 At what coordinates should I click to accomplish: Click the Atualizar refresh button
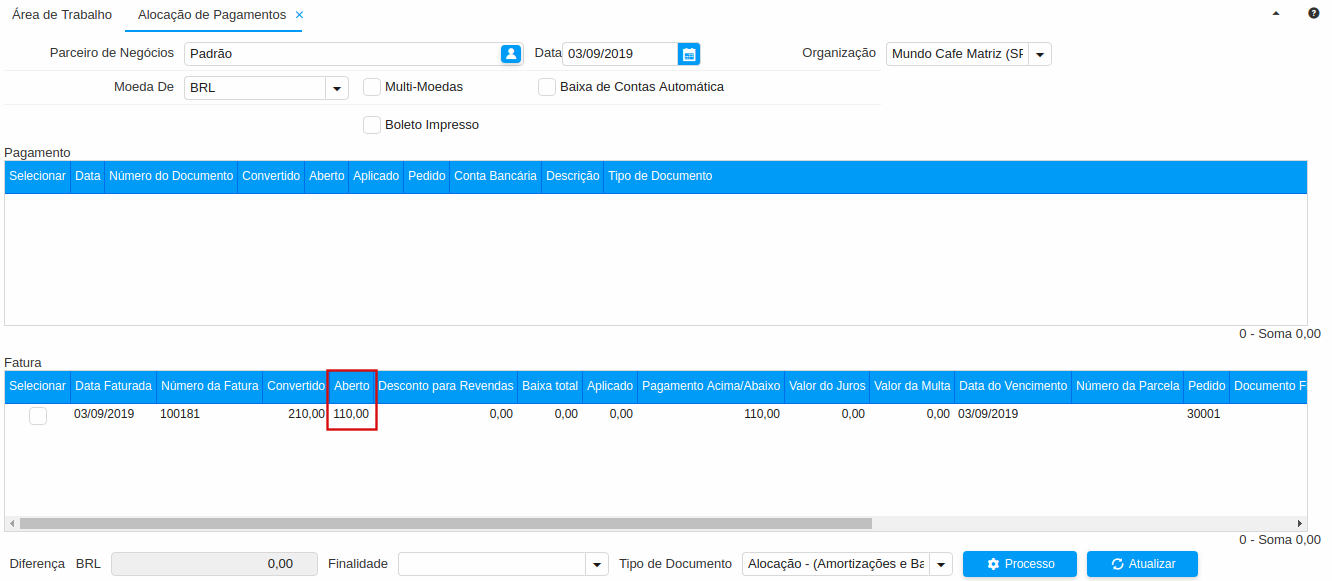[x=1142, y=564]
